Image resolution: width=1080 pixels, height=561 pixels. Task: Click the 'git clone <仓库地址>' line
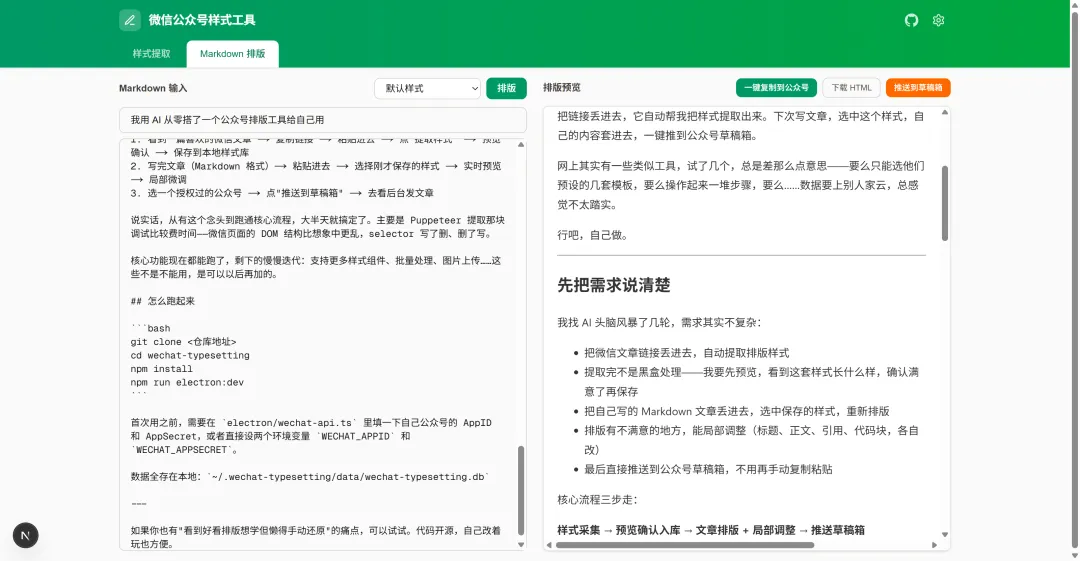coord(183,342)
